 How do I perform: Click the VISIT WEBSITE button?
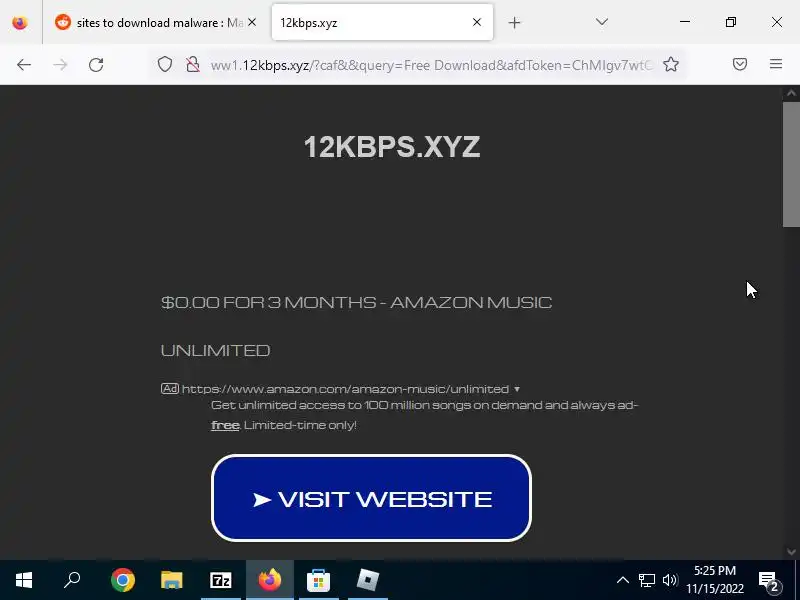tap(371, 498)
